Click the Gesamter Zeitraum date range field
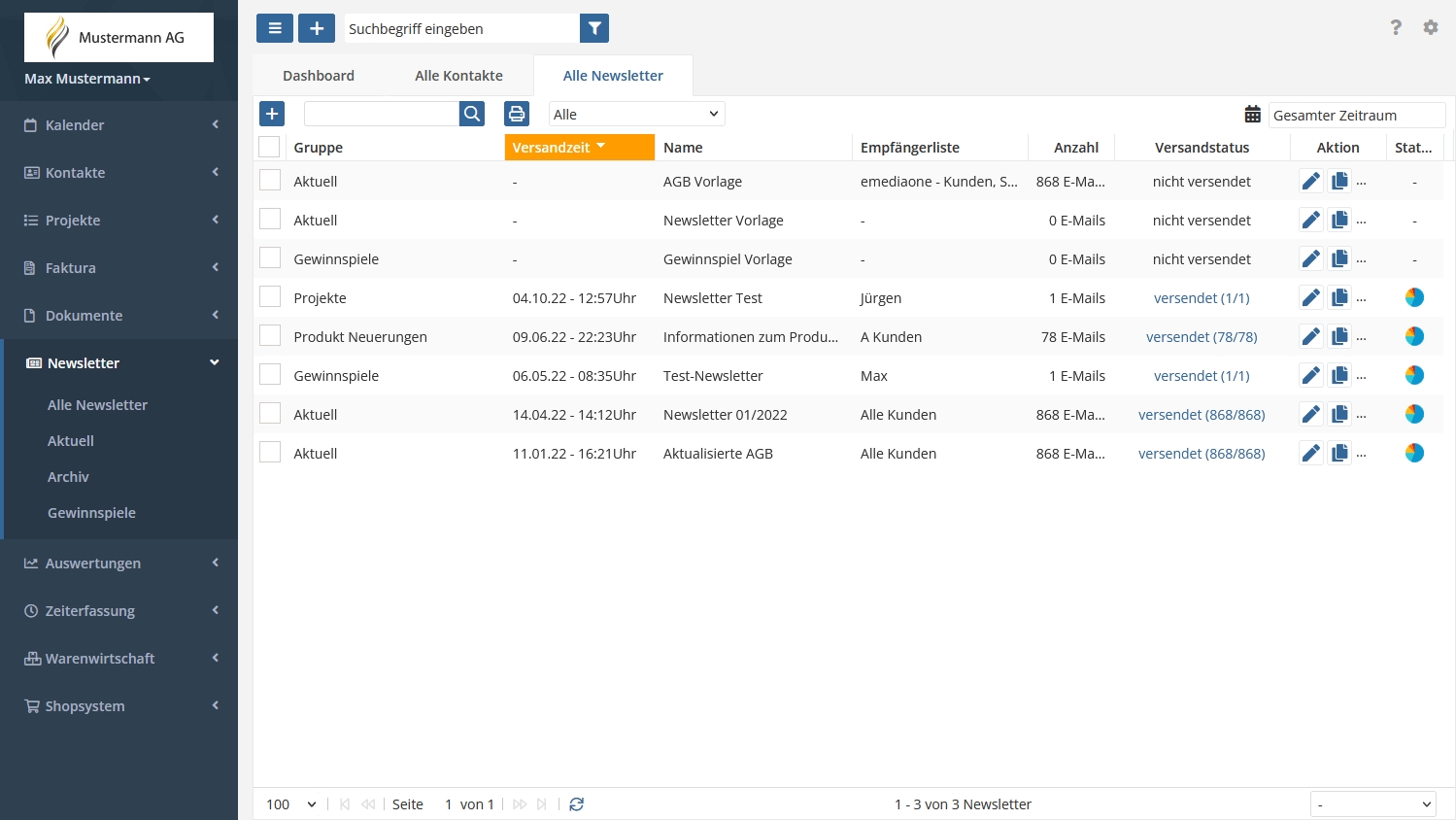 tap(1357, 115)
